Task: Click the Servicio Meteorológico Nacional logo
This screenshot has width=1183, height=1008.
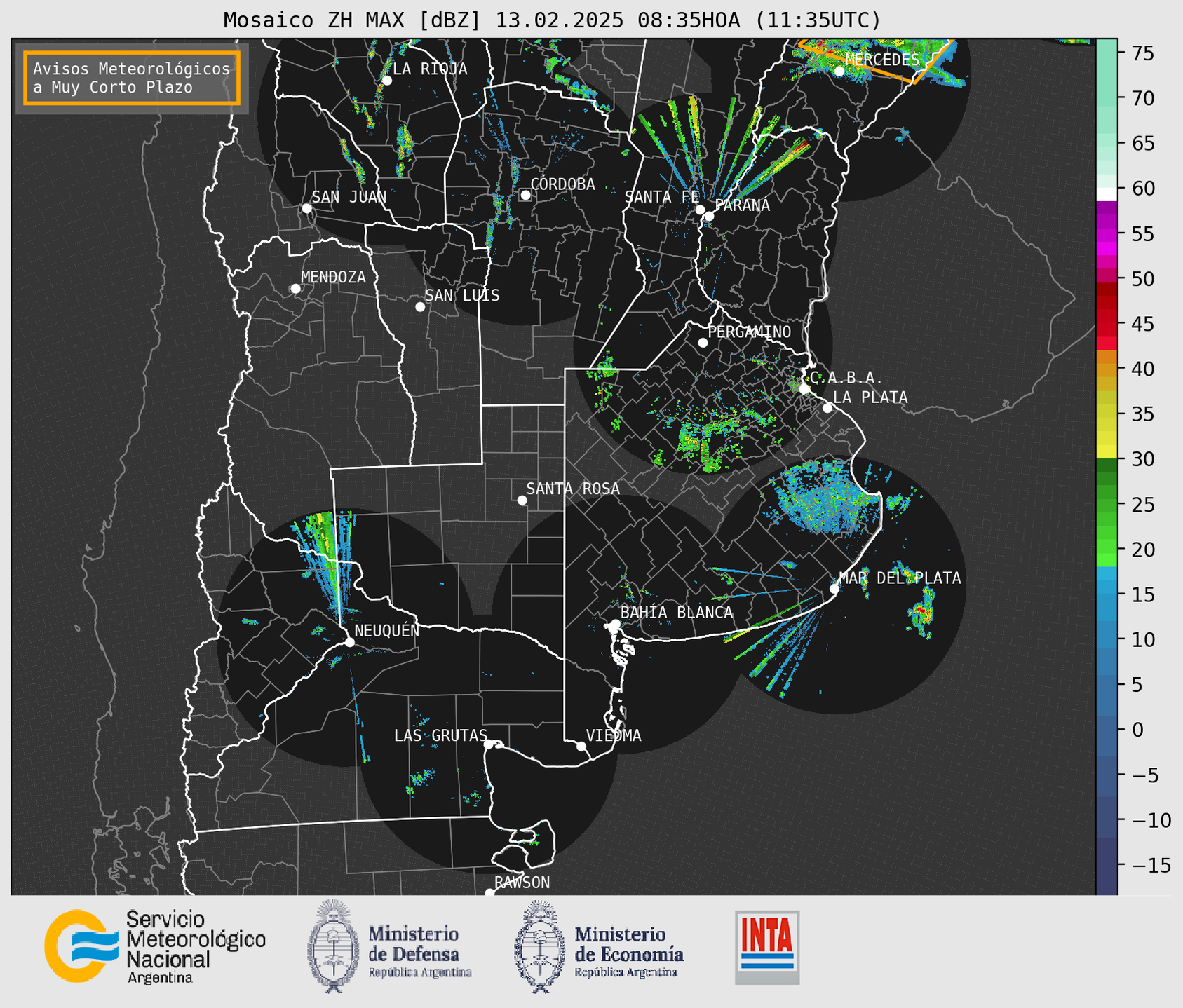Action: click(x=155, y=947)
